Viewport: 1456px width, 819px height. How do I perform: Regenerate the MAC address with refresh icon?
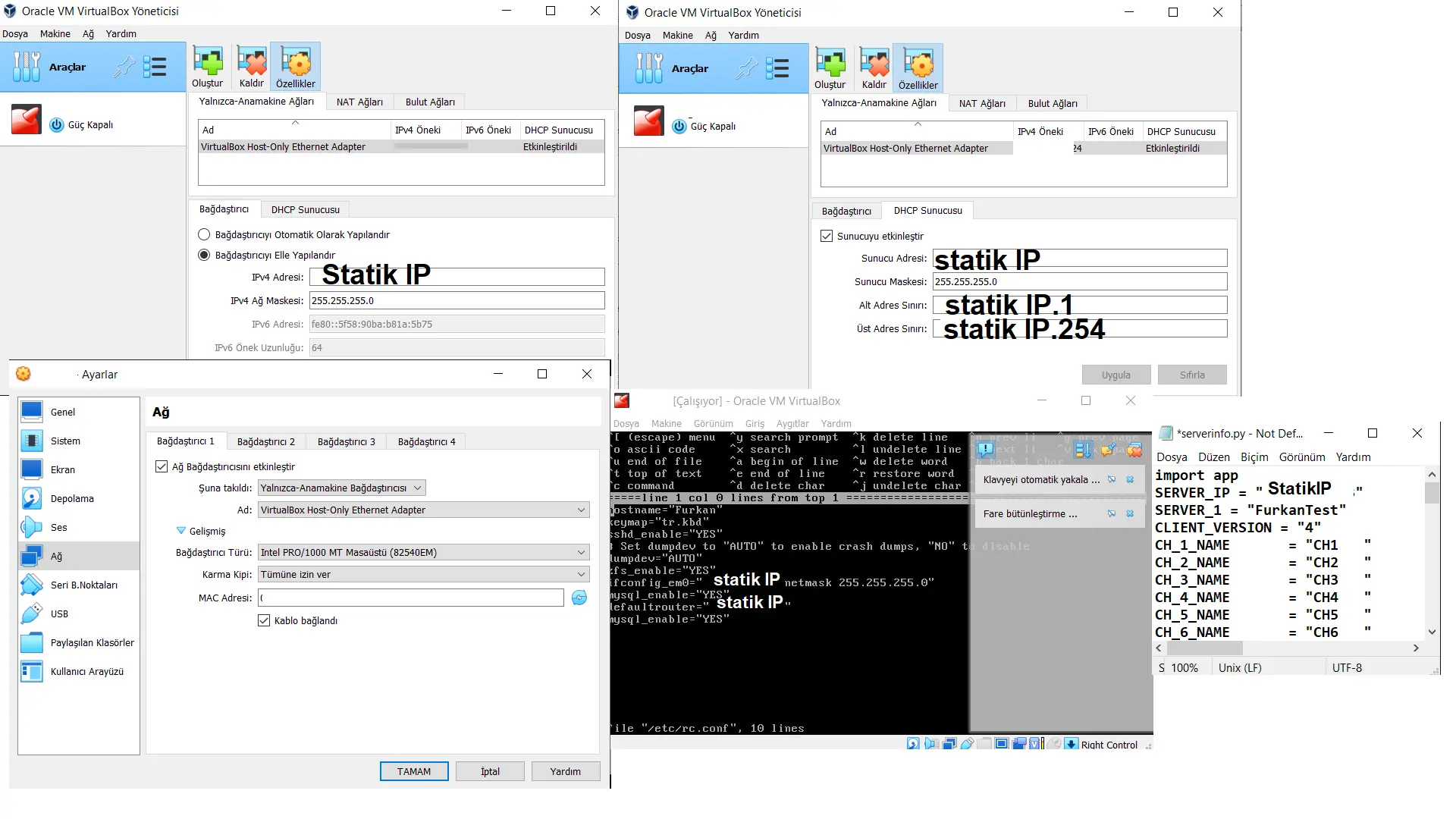click(579, 598)
